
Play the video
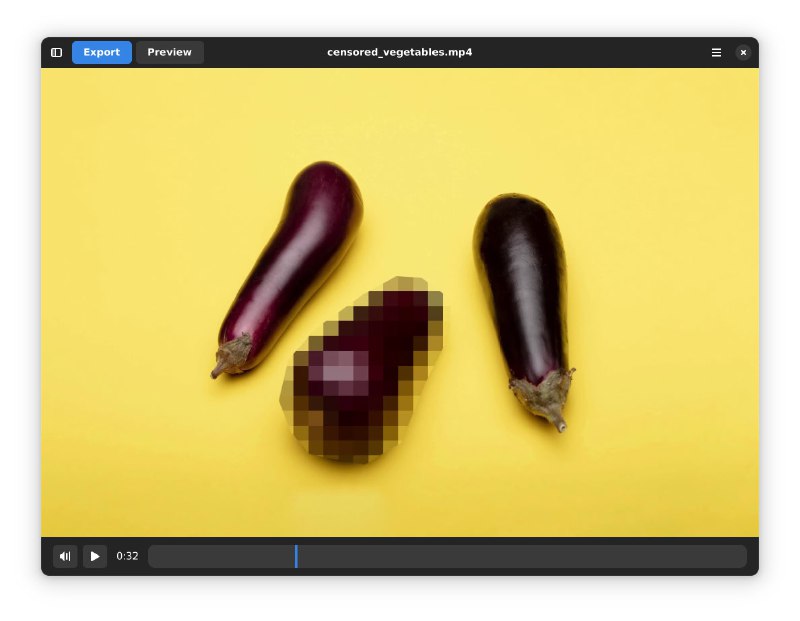point(95,556)
